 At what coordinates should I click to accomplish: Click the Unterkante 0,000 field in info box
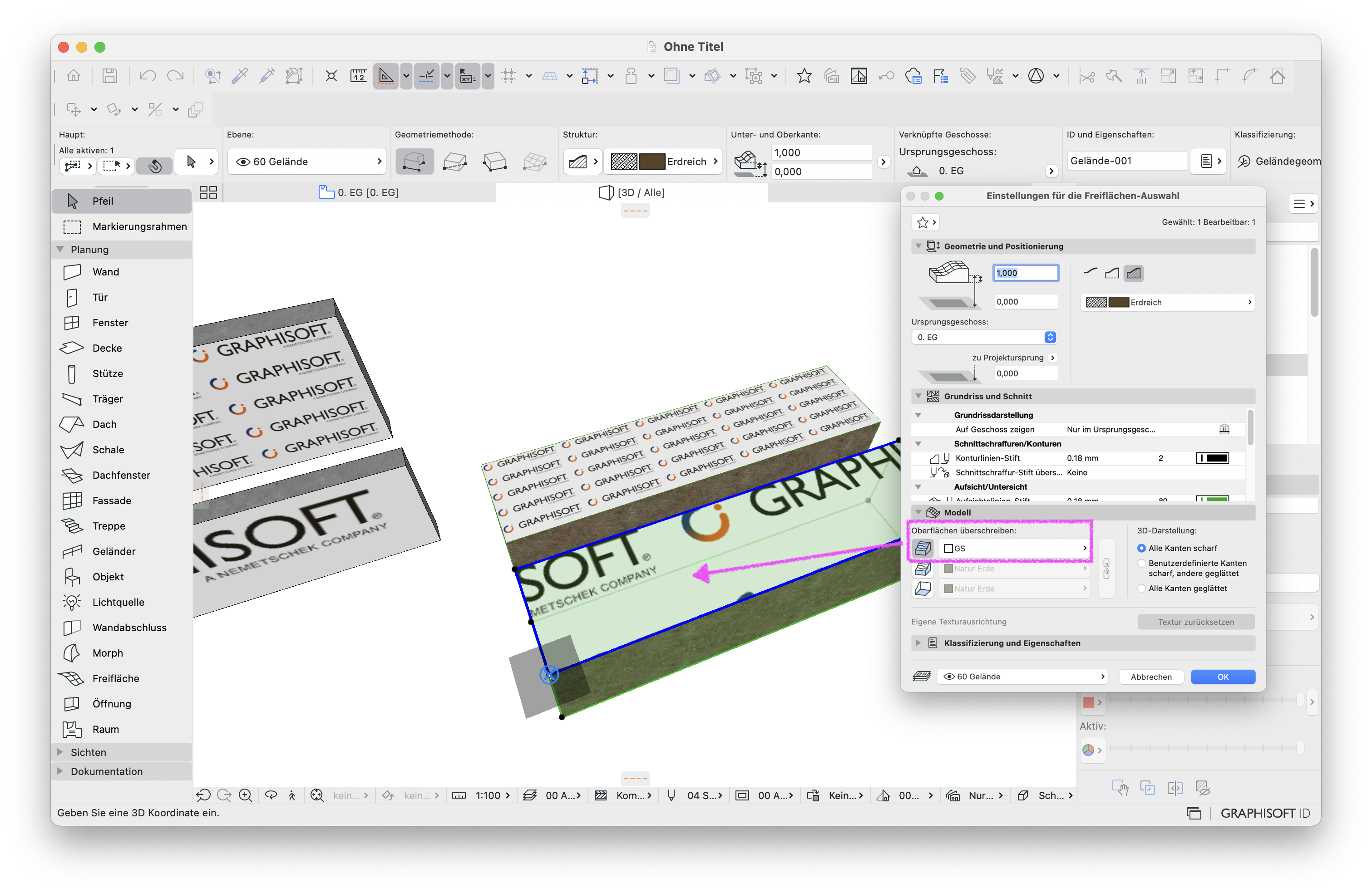pos(821,171)
